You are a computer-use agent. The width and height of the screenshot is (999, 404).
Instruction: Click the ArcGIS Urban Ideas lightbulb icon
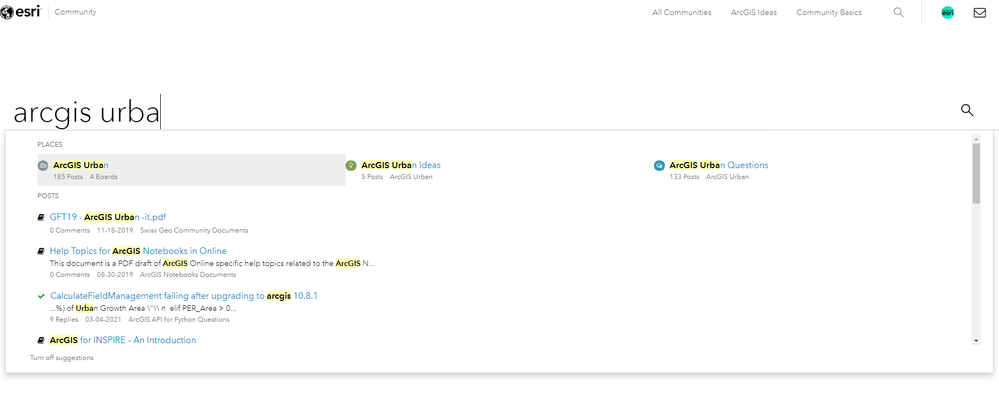pyautogui.click(x=351, y=165)
